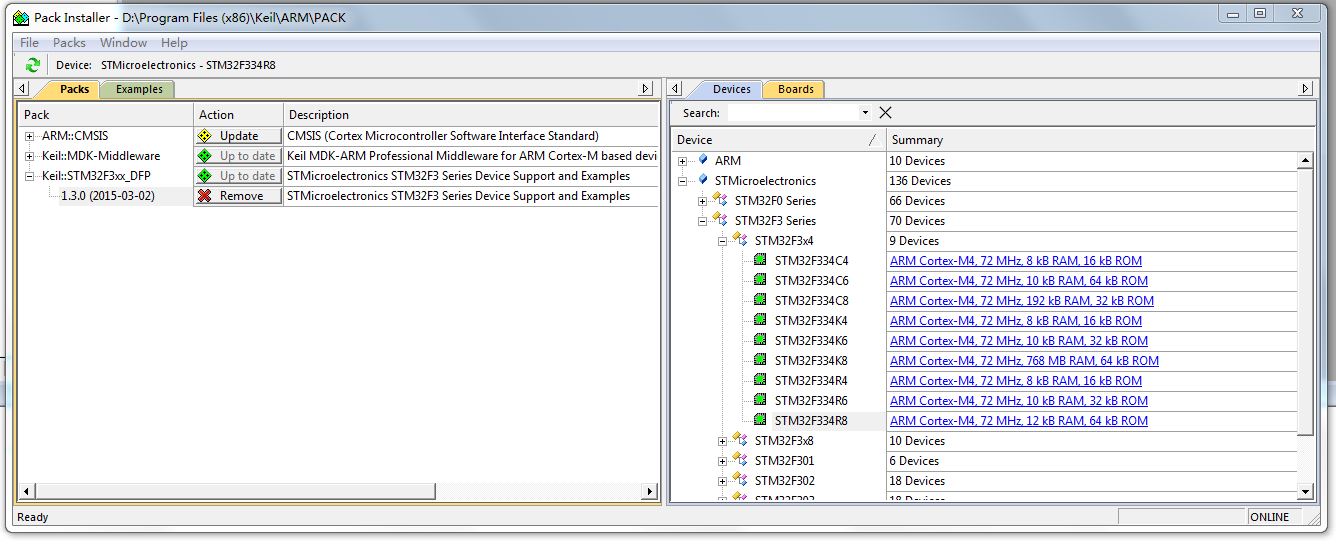
Task: Expand the STM32F3x8 node
Action: click(x=723, y=441)
